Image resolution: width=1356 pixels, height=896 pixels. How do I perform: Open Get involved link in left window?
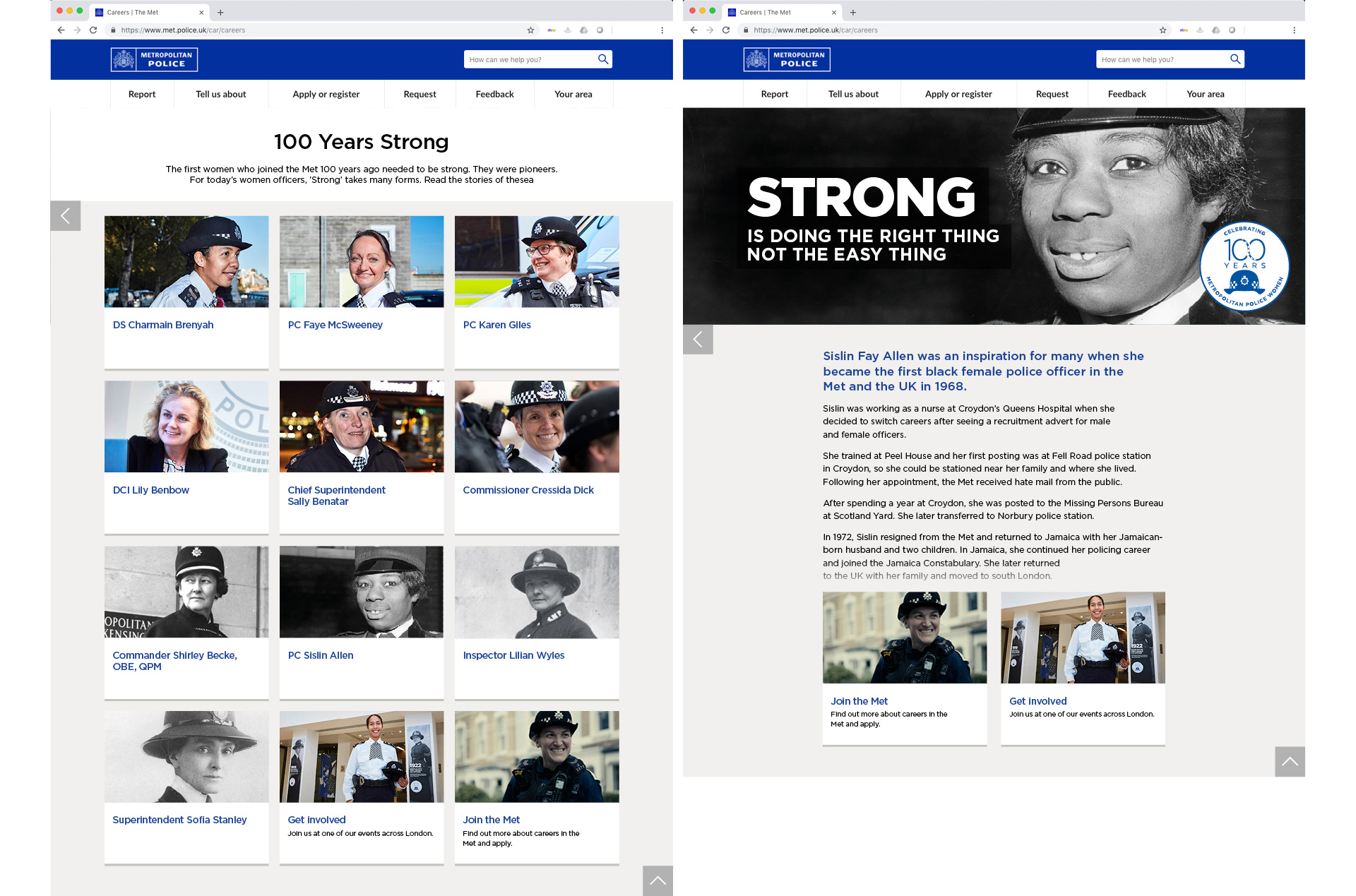point(316,820)
